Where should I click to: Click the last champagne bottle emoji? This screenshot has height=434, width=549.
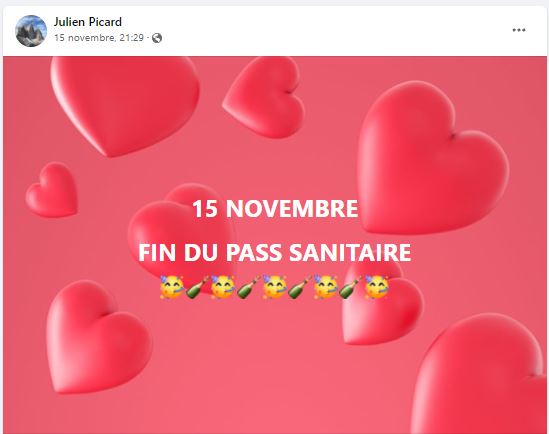coord(350,287)
